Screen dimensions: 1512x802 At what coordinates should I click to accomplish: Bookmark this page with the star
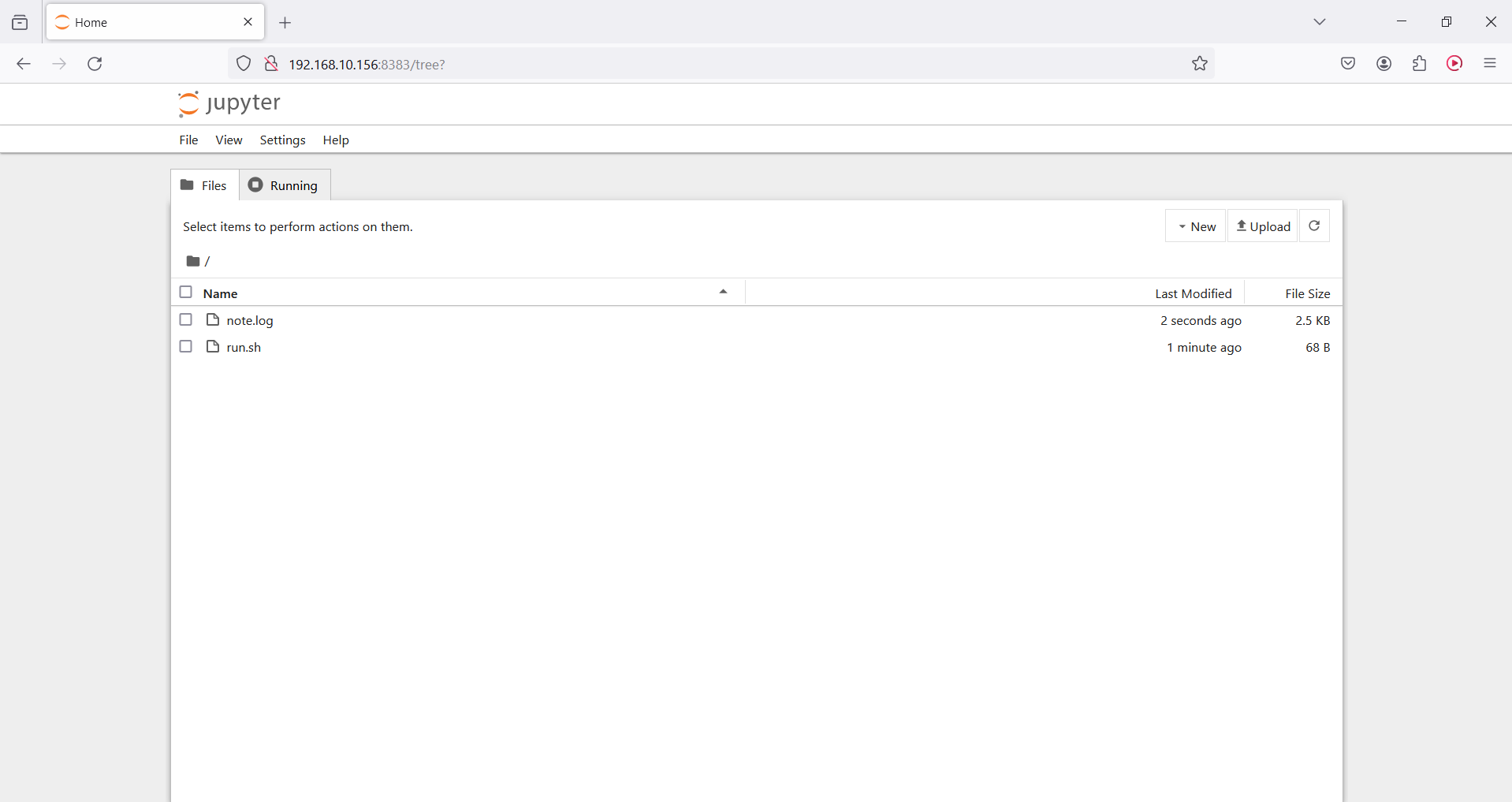[x=1200, y=64]
